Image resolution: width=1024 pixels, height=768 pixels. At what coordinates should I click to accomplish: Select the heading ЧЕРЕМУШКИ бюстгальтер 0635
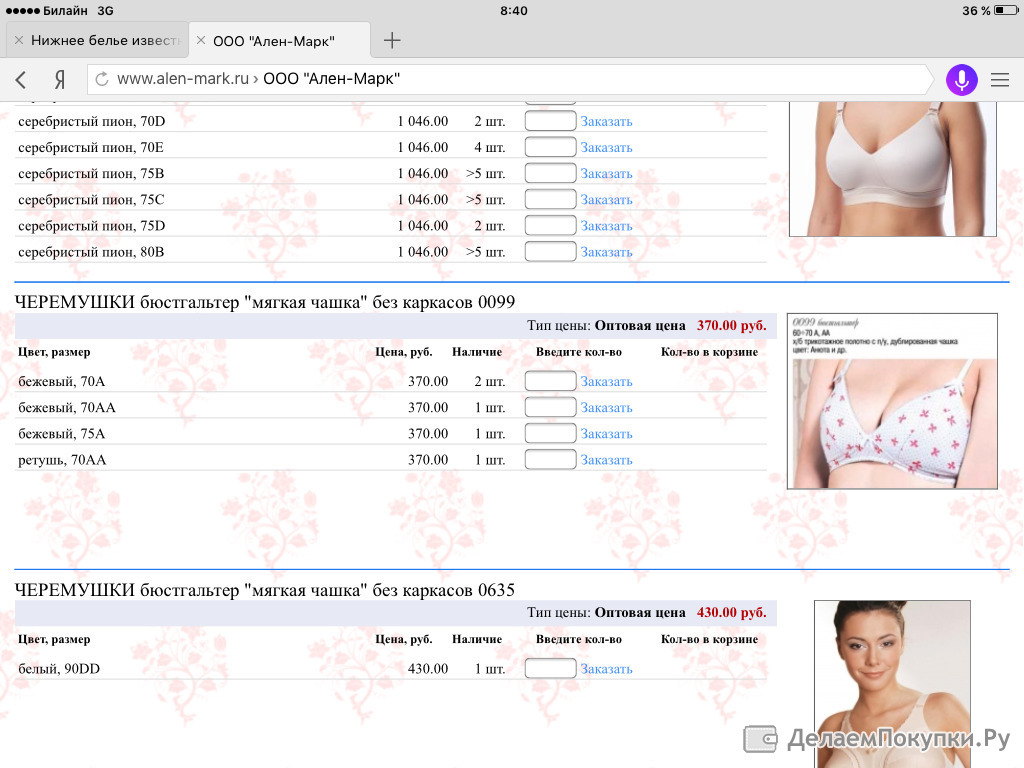pyautogui.click(x=265, y=590)
